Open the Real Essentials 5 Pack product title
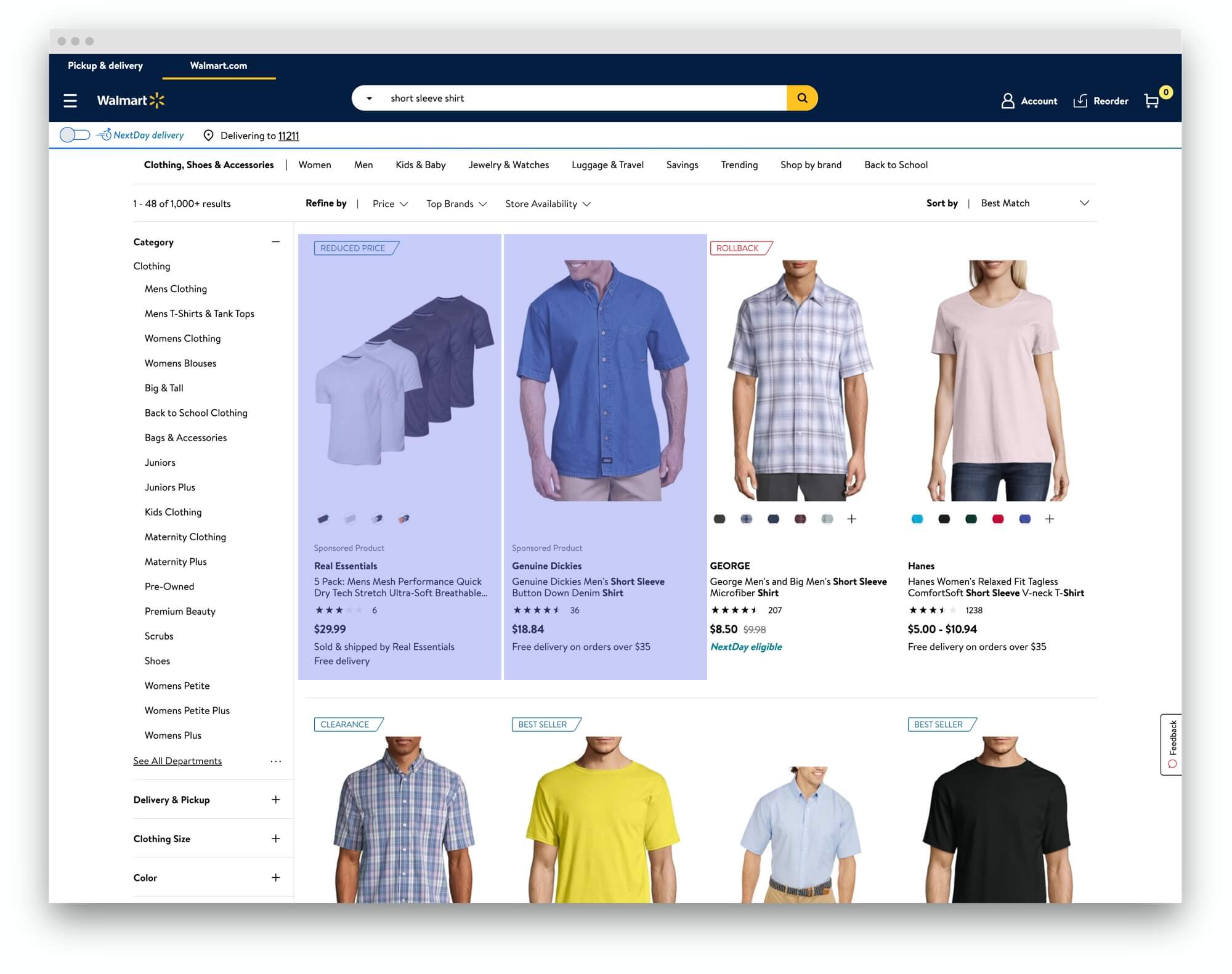 click(x=400, y=587)
